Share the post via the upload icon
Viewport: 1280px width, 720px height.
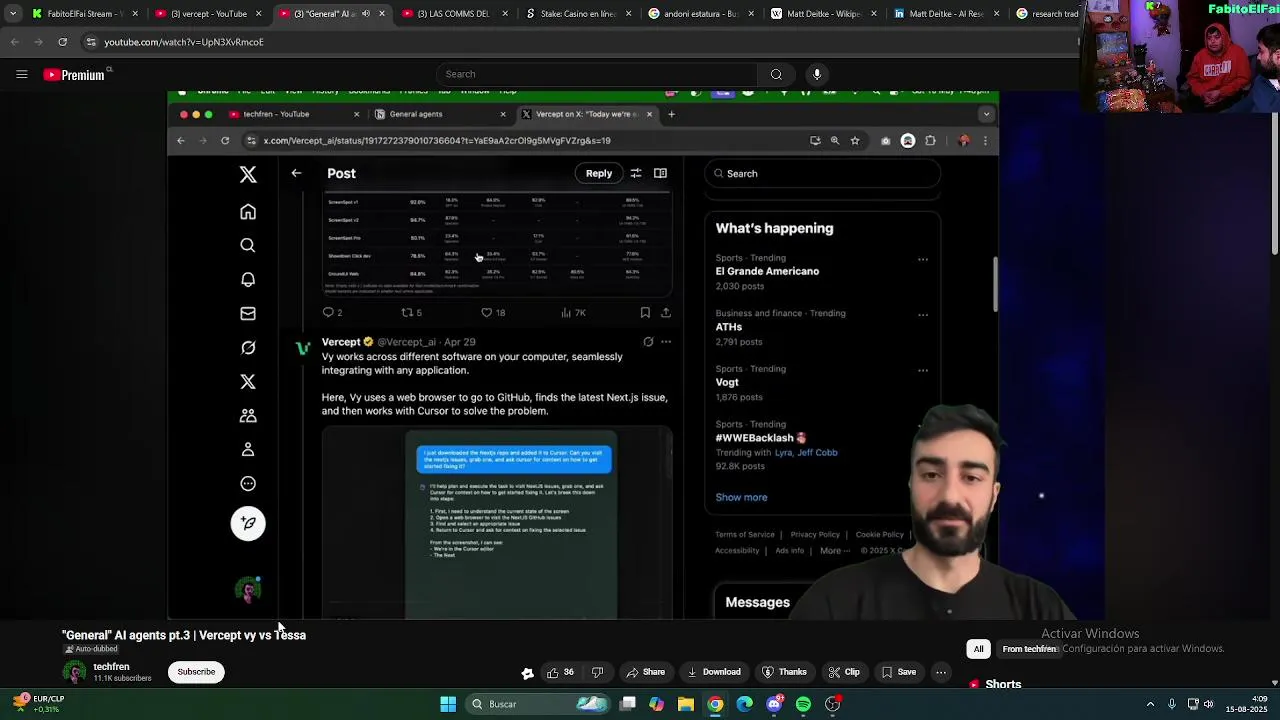point(666,313)
